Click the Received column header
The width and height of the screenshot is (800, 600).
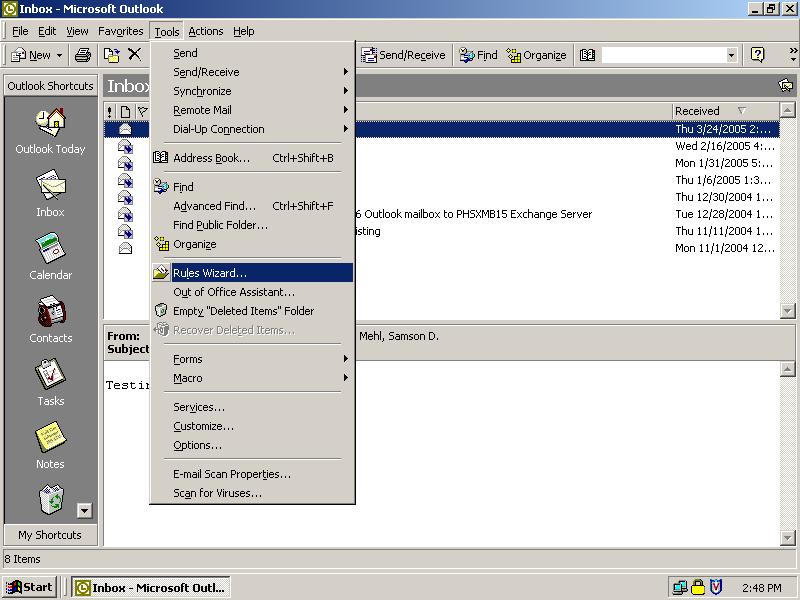pyautogui.click(x=726, y=111)
